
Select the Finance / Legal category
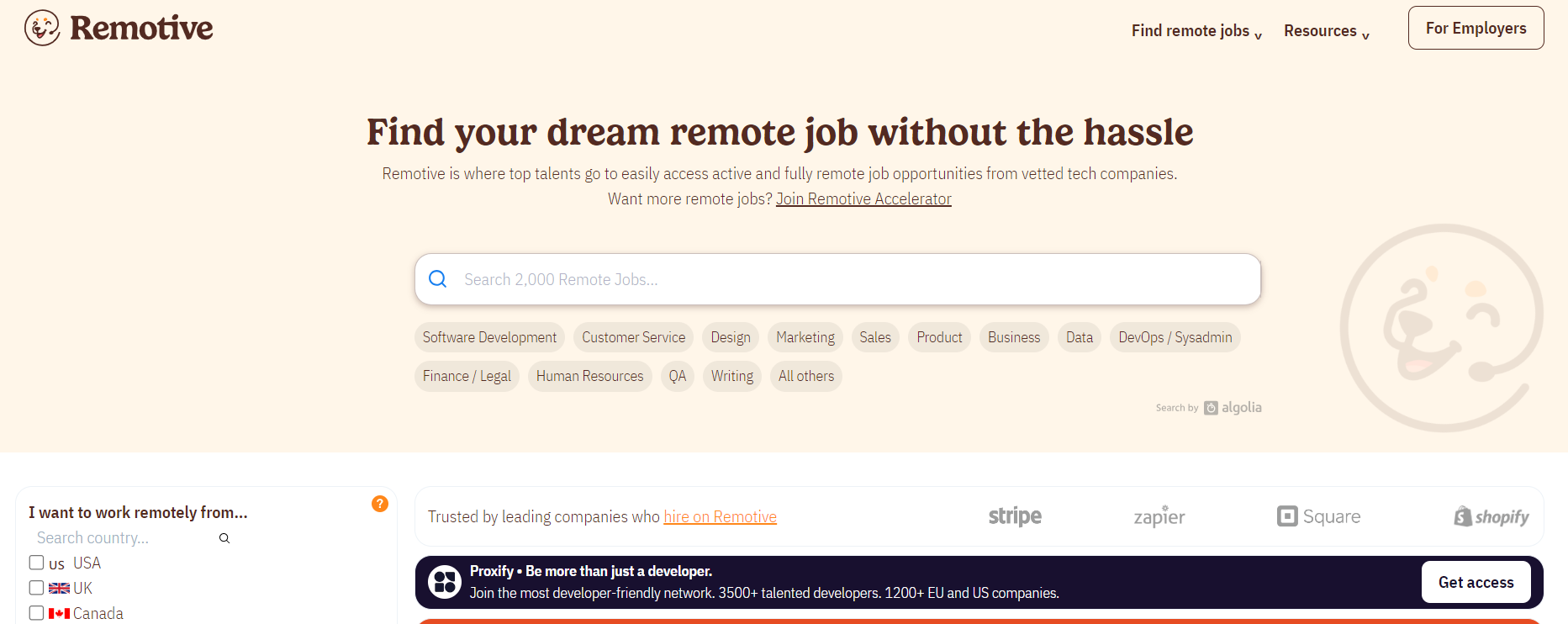pos(467,376)
